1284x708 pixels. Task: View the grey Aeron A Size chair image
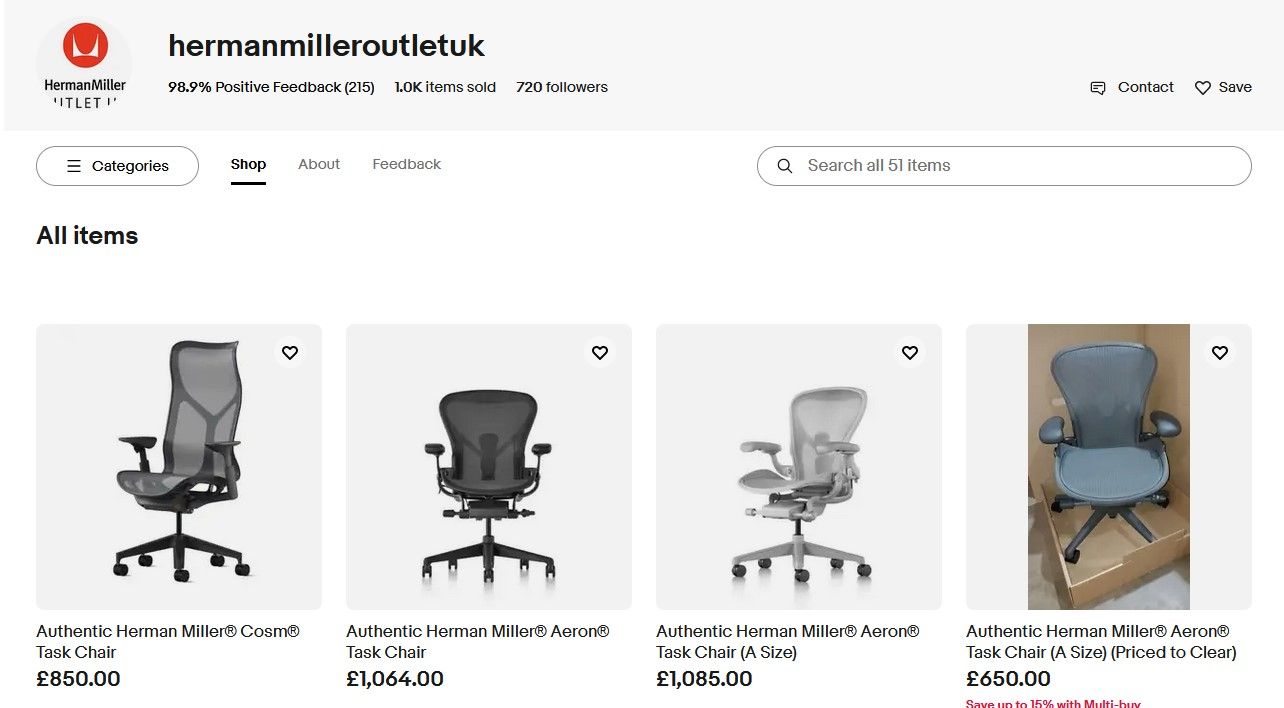799,467
